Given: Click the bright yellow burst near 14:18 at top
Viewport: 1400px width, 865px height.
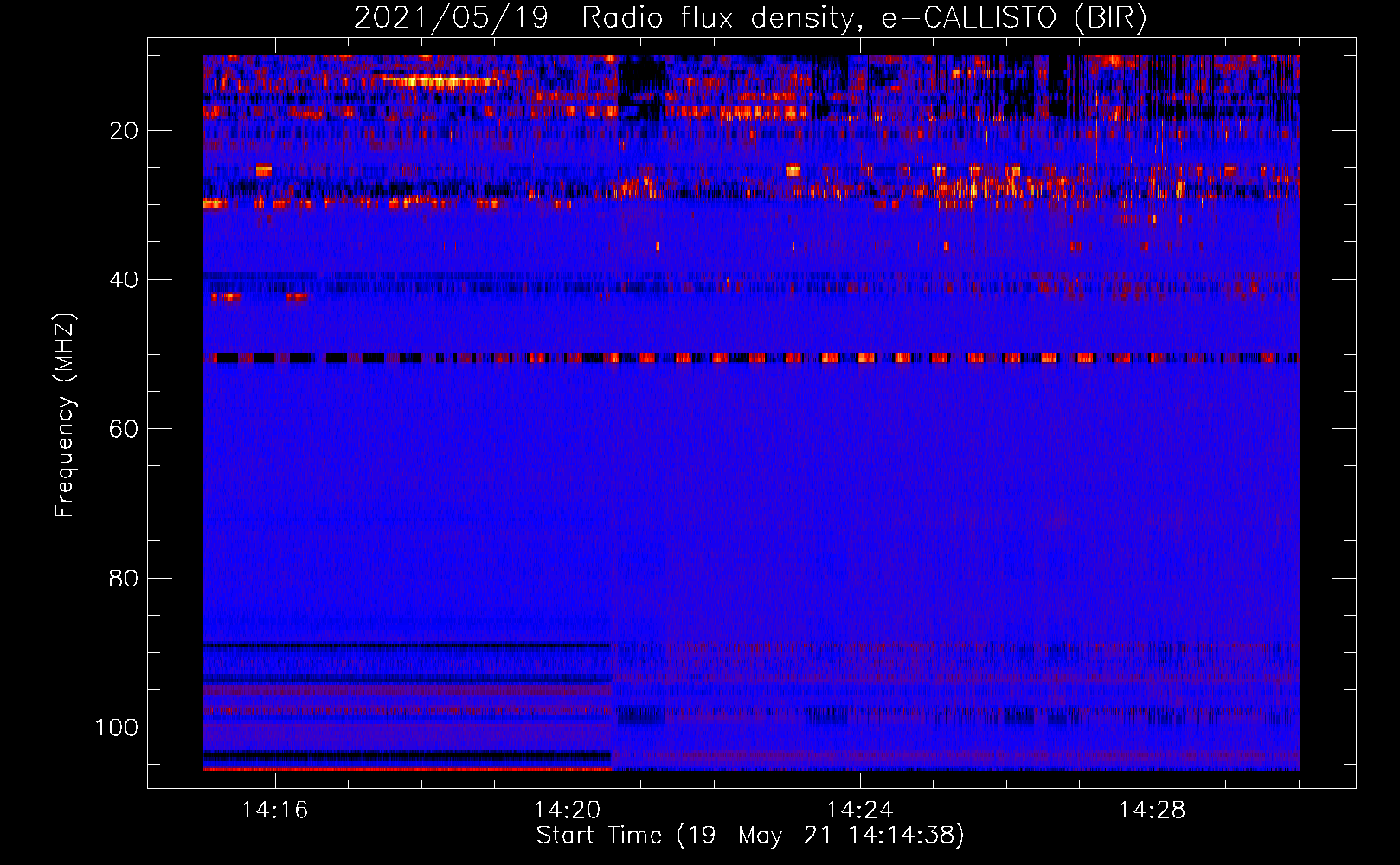Looking at the screenshot, I should pos(441,81).
